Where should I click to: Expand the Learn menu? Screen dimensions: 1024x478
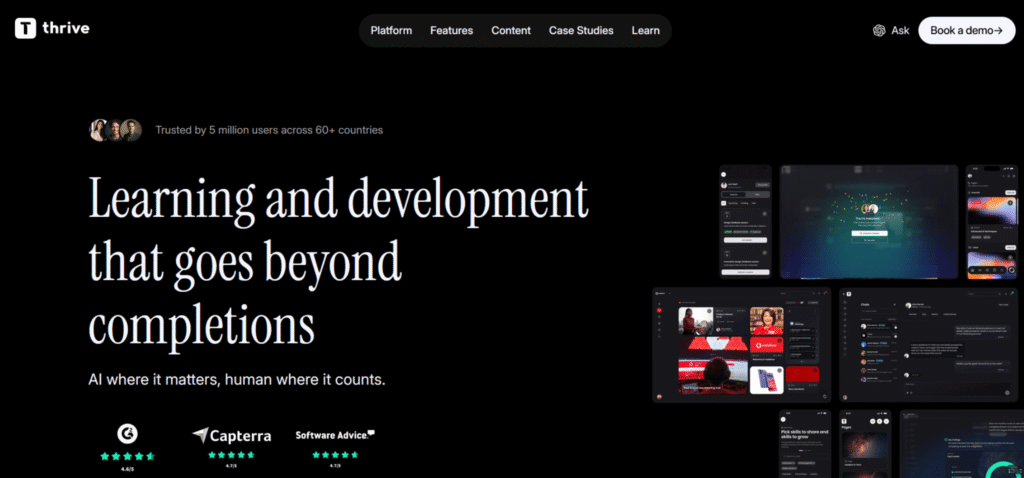[645, 31]
